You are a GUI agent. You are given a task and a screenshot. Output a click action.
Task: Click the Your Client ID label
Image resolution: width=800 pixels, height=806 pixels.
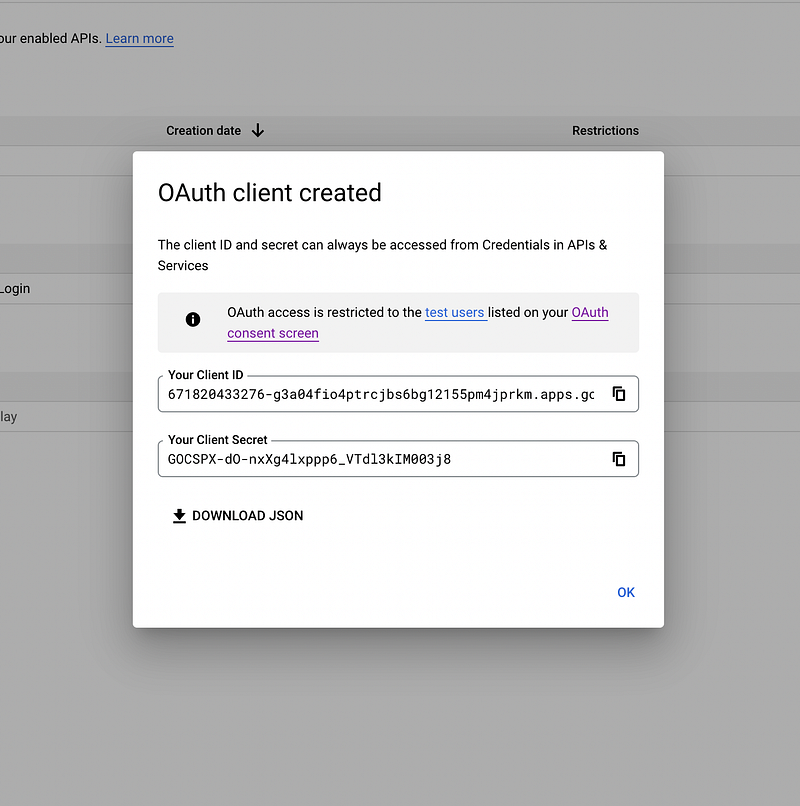point(206,375)
